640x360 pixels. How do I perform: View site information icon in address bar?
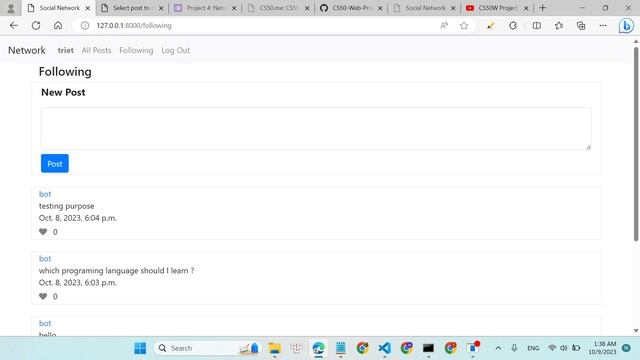(84, 25)
